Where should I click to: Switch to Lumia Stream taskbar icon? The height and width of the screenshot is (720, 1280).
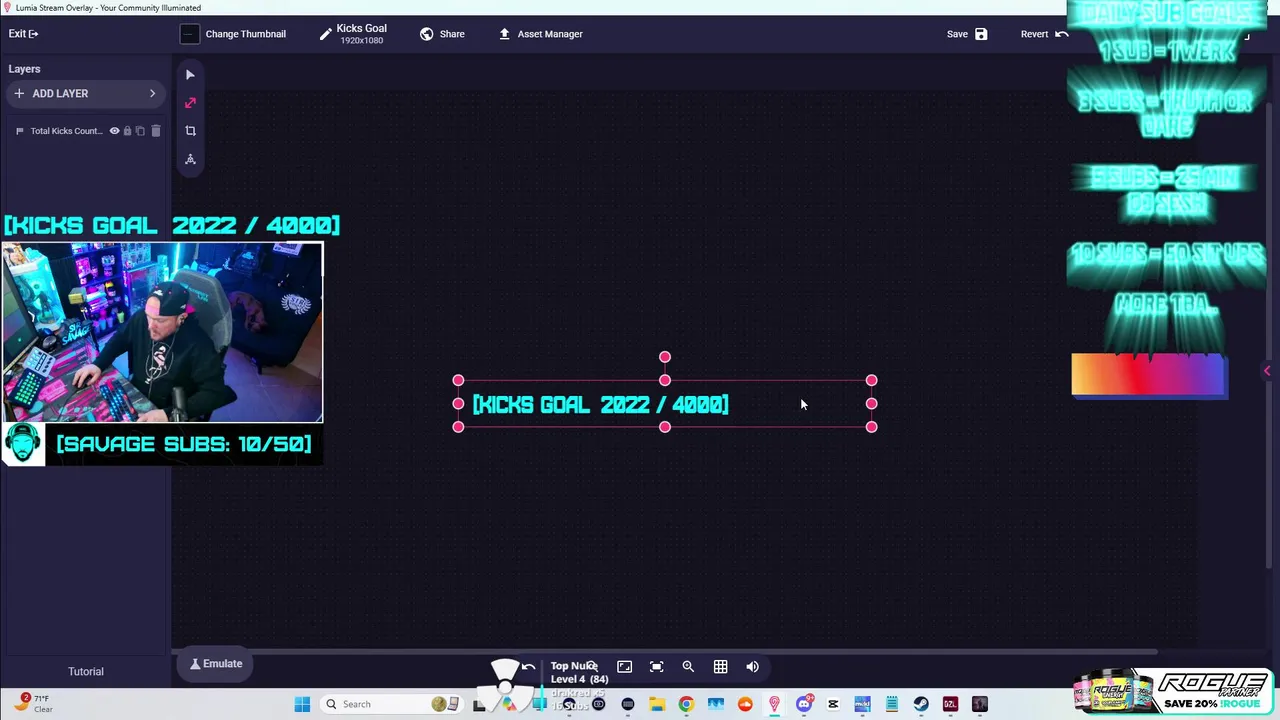point(774,704)
